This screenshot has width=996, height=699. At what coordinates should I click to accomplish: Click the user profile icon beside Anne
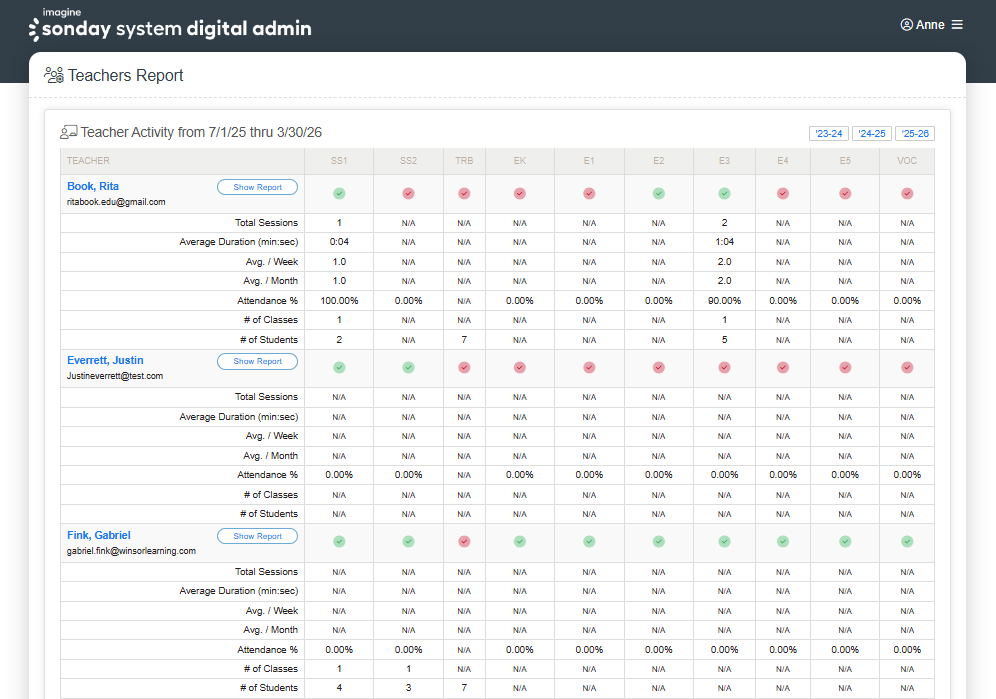(x=907, y=24)
